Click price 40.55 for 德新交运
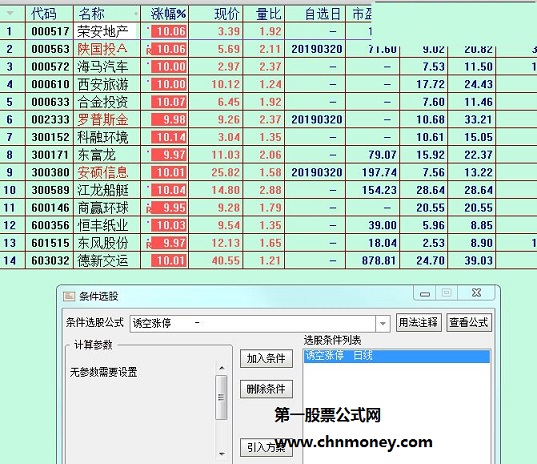Screen dimensions: 537x464 pyautogui.click(x=226, y=261)
